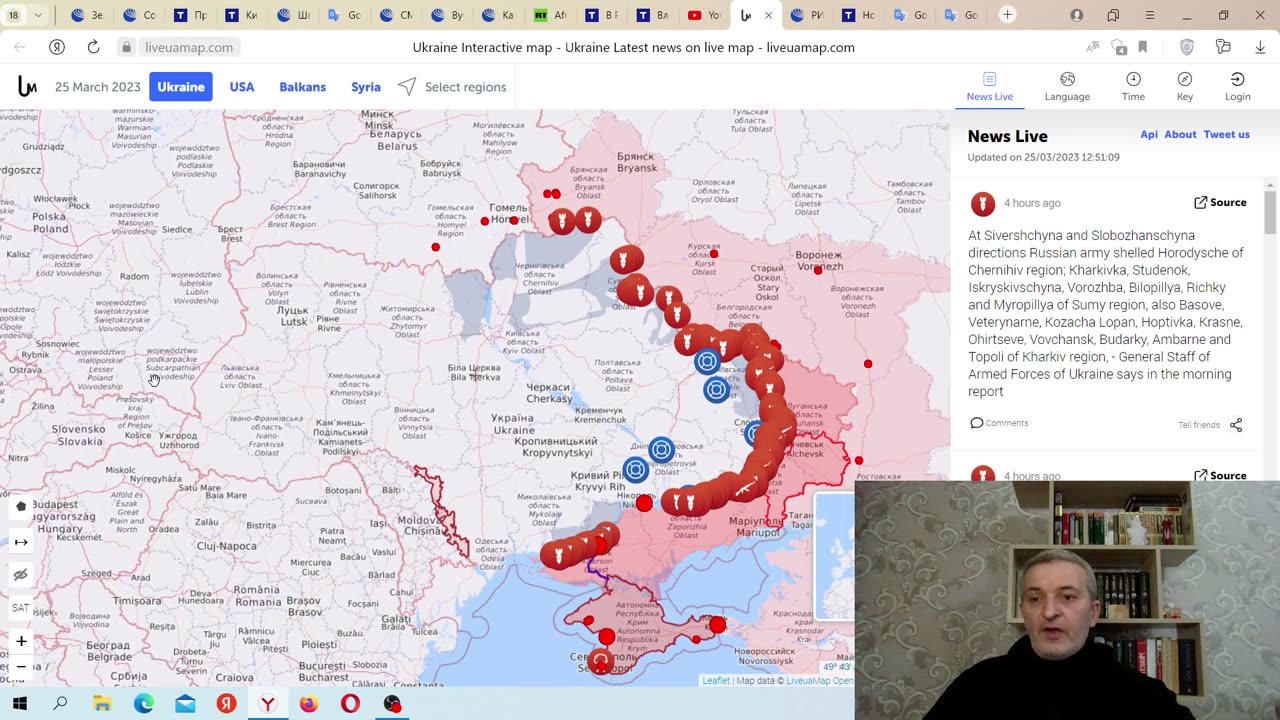Click the date 25 March 2023
1280x720 pixels.
[x=98, y=87]
